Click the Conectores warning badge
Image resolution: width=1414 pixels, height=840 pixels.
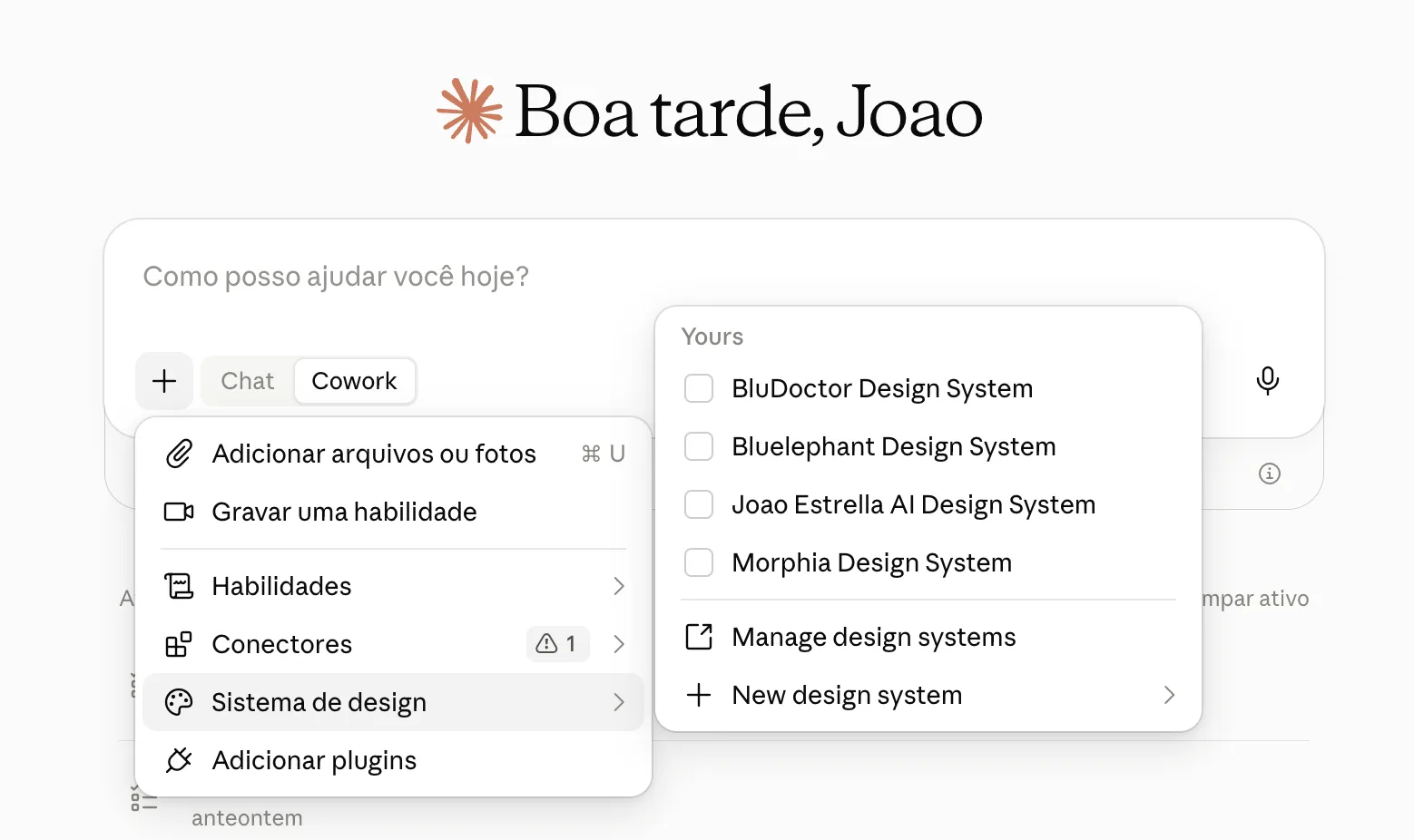(557, 644)
